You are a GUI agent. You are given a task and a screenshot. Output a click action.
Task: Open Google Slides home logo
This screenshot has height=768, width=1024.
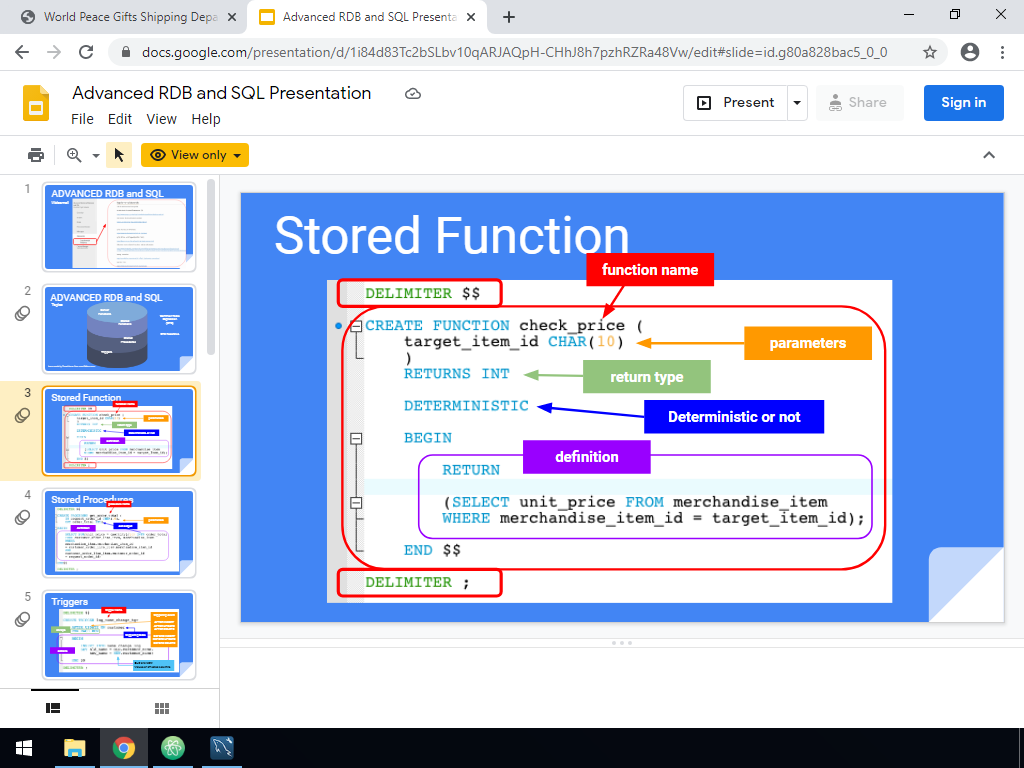[x=36, y=104]
